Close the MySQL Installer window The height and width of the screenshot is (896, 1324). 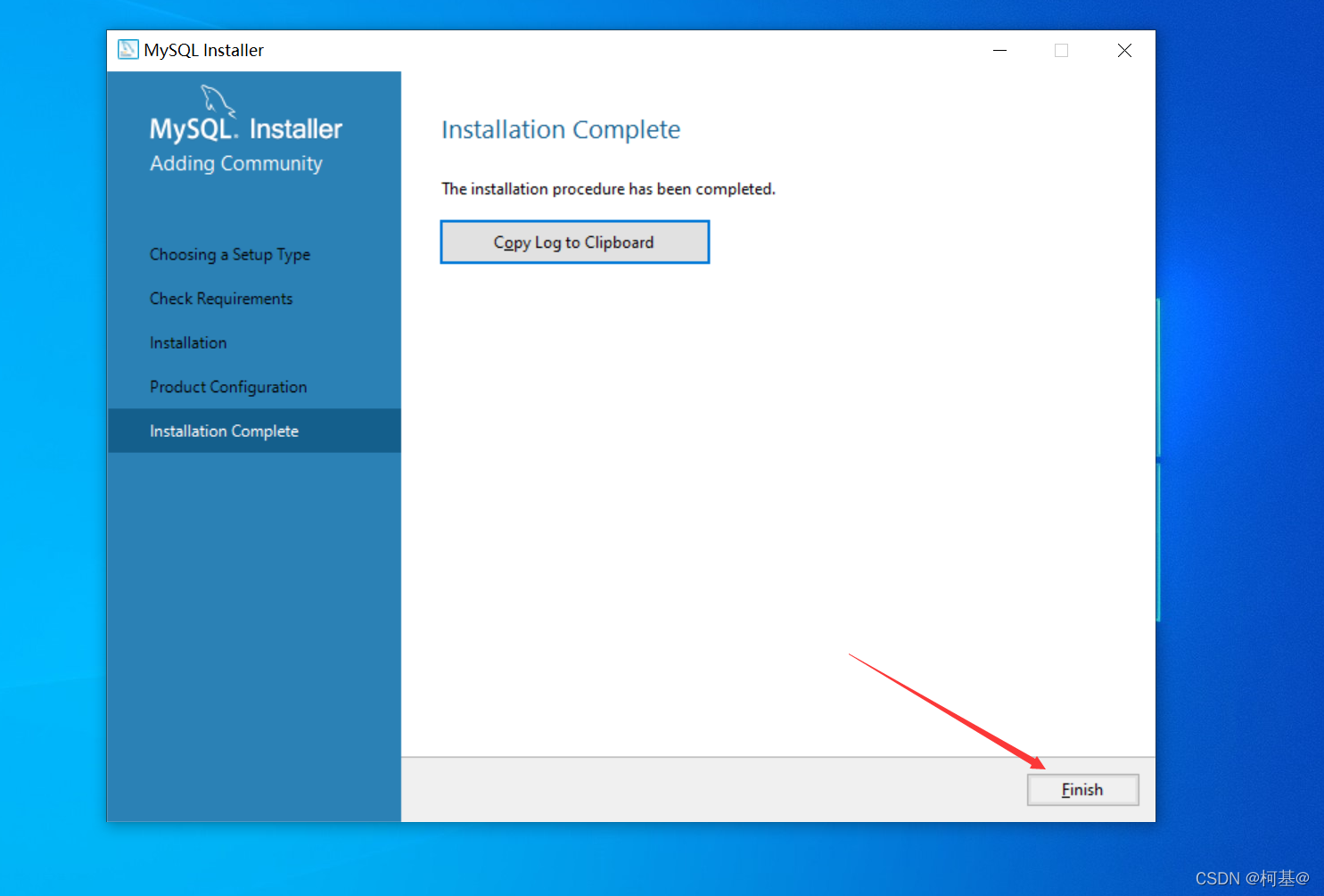pyautogui.click(x=1124, y=51)
